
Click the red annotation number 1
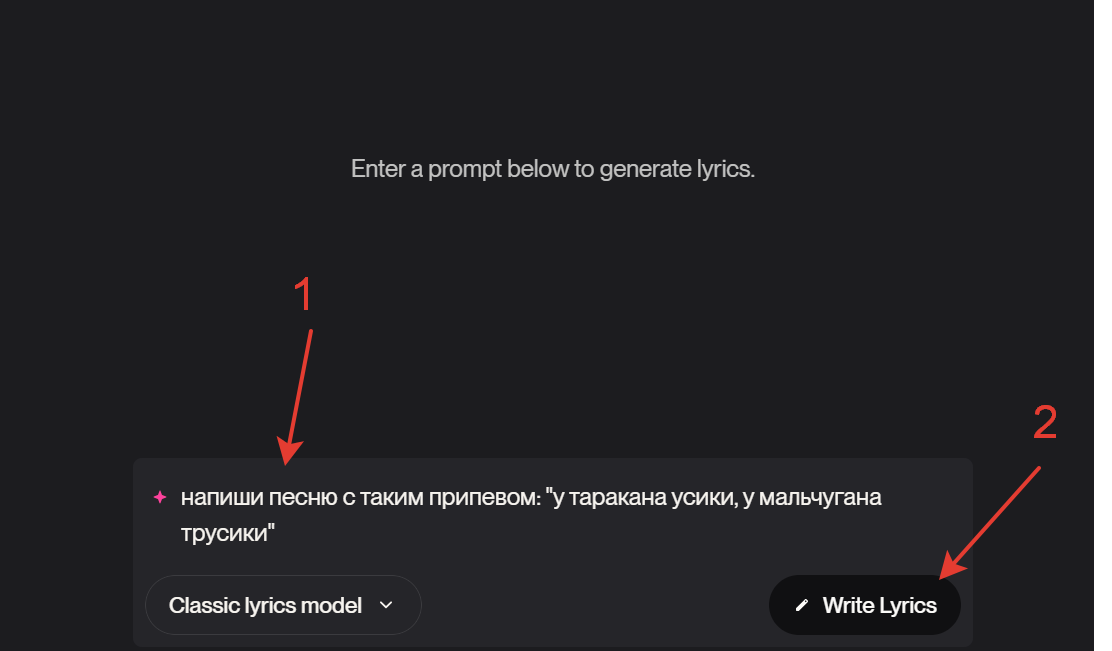click(x=303, y=294)
